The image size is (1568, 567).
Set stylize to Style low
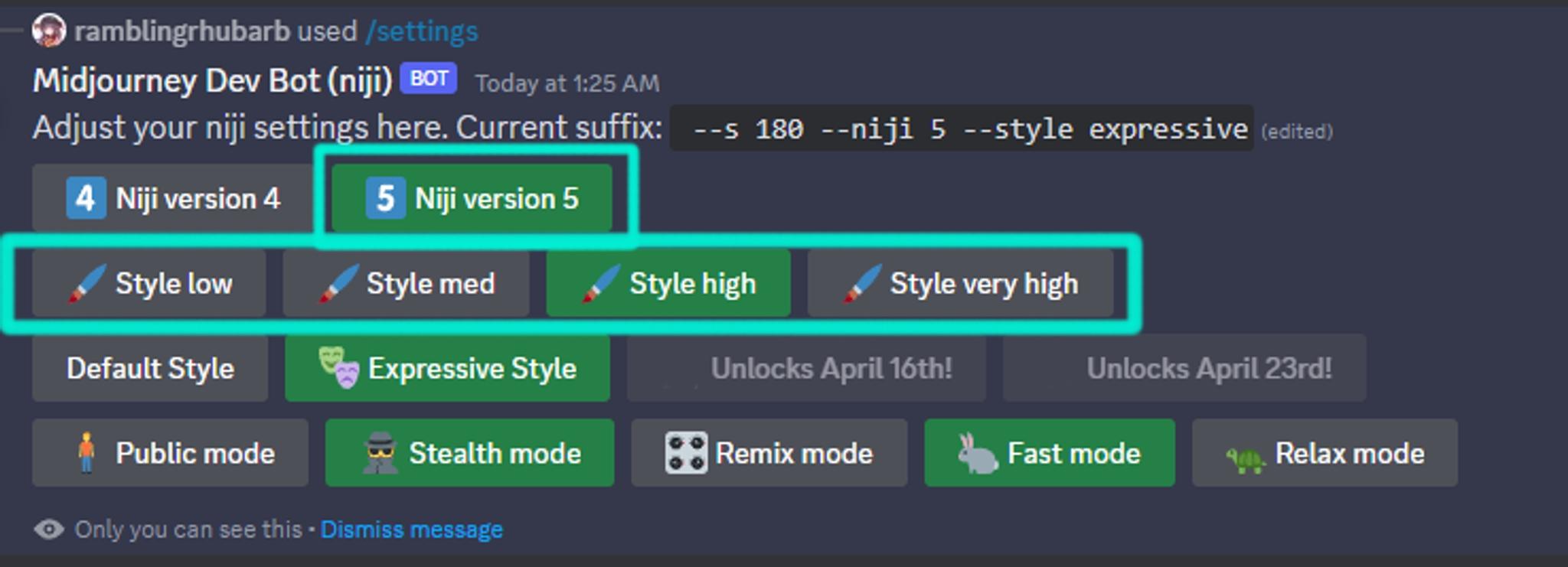pos(149,283)
